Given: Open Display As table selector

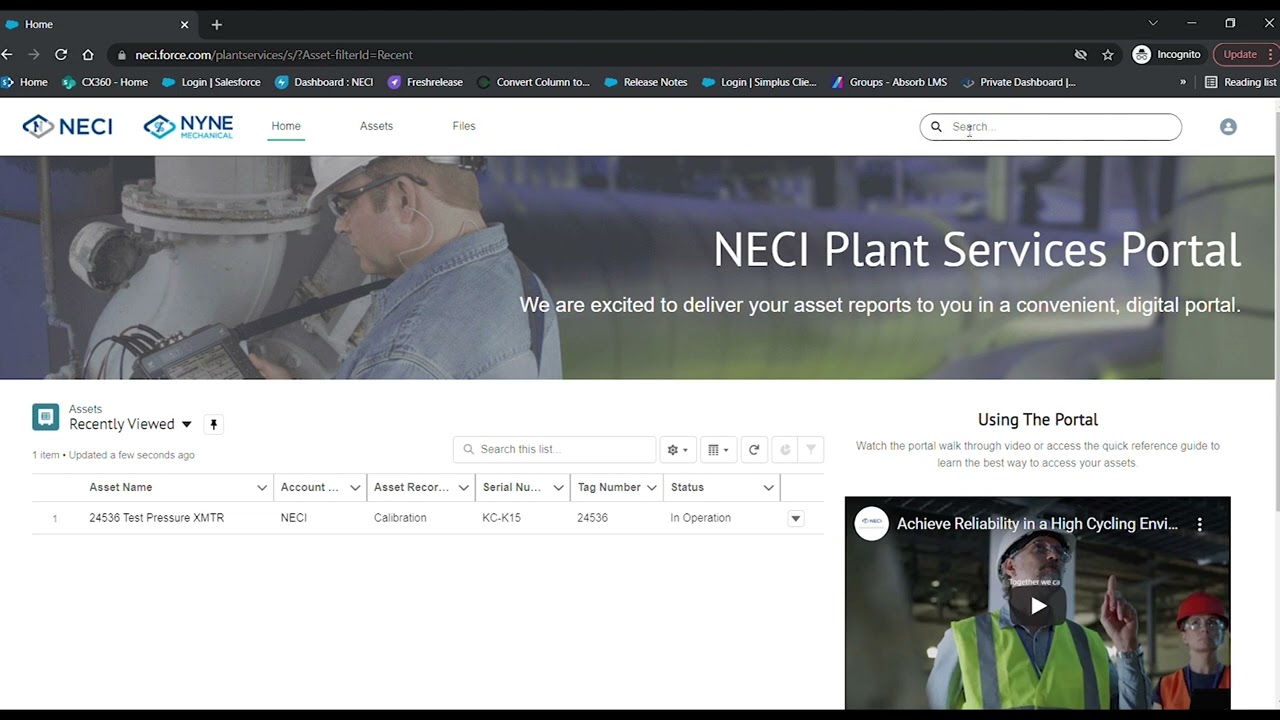Looking at the screenshot, I should pos(718,450).
